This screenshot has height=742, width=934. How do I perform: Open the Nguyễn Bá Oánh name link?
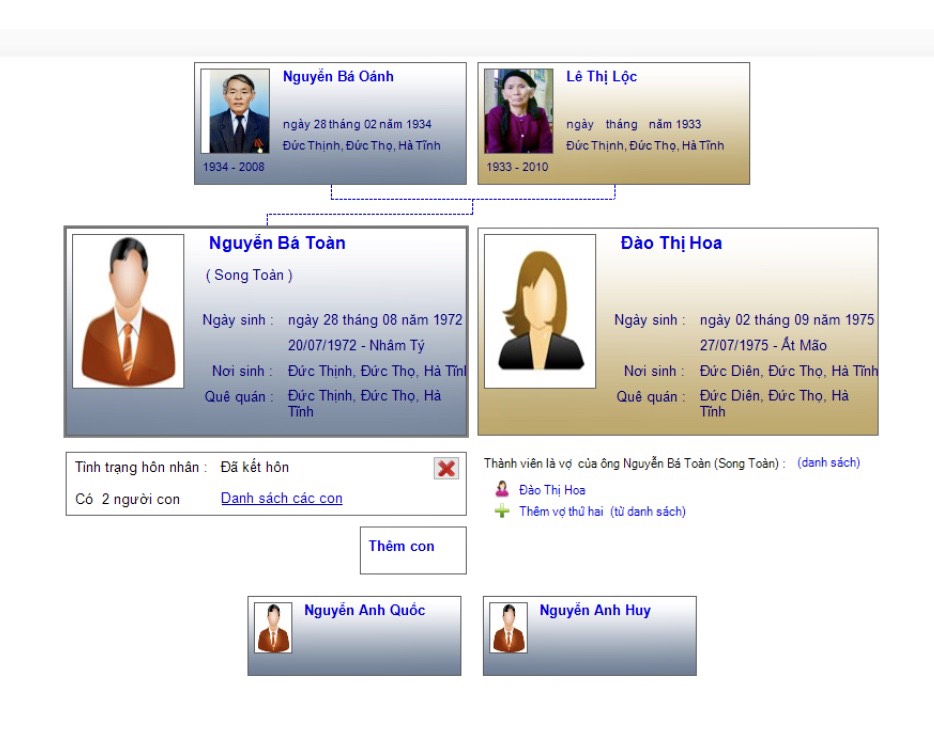click(338, 77)
